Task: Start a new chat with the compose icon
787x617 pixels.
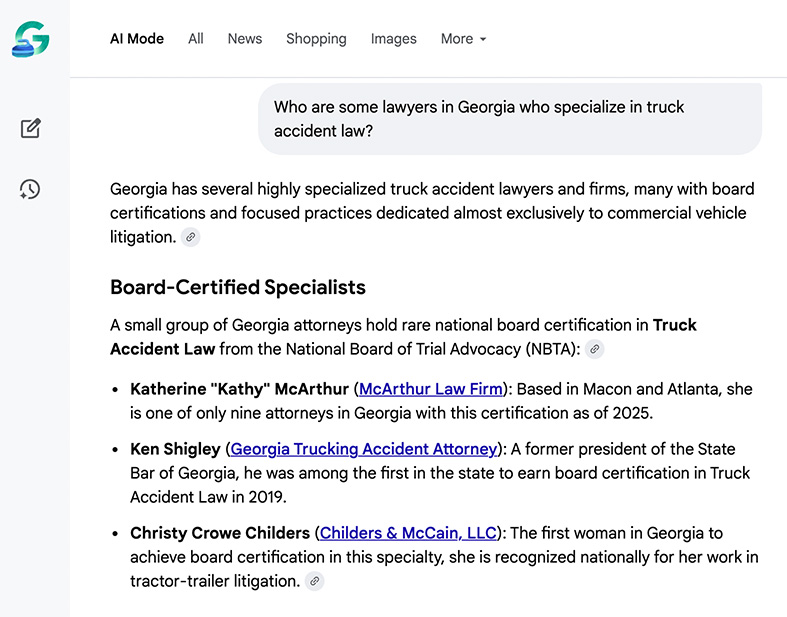Action: click(31, 128)
